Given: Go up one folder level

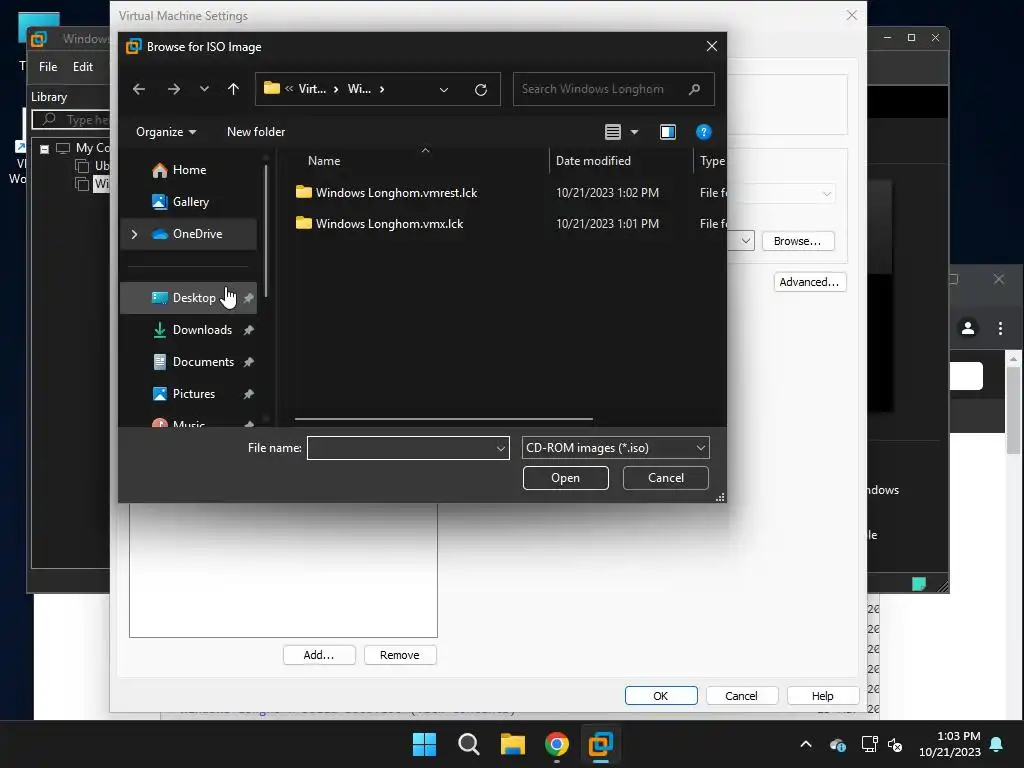Looking at the screenshot, I should [x=233, y=89].
